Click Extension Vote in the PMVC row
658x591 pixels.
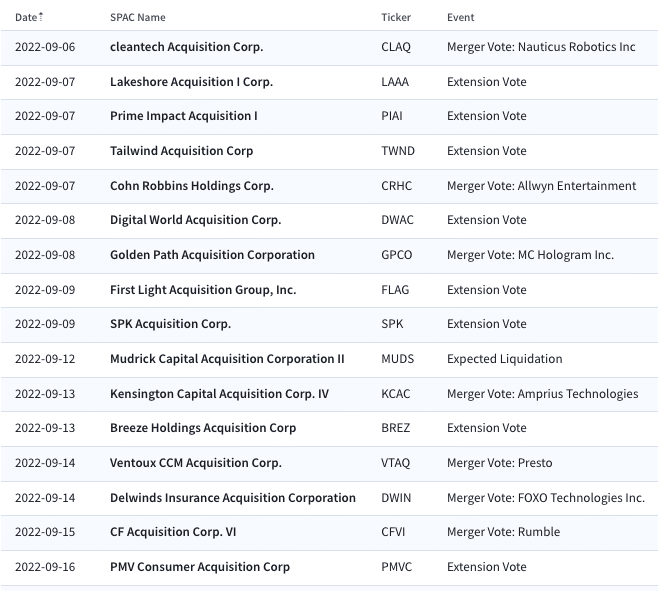pos(486,567)
